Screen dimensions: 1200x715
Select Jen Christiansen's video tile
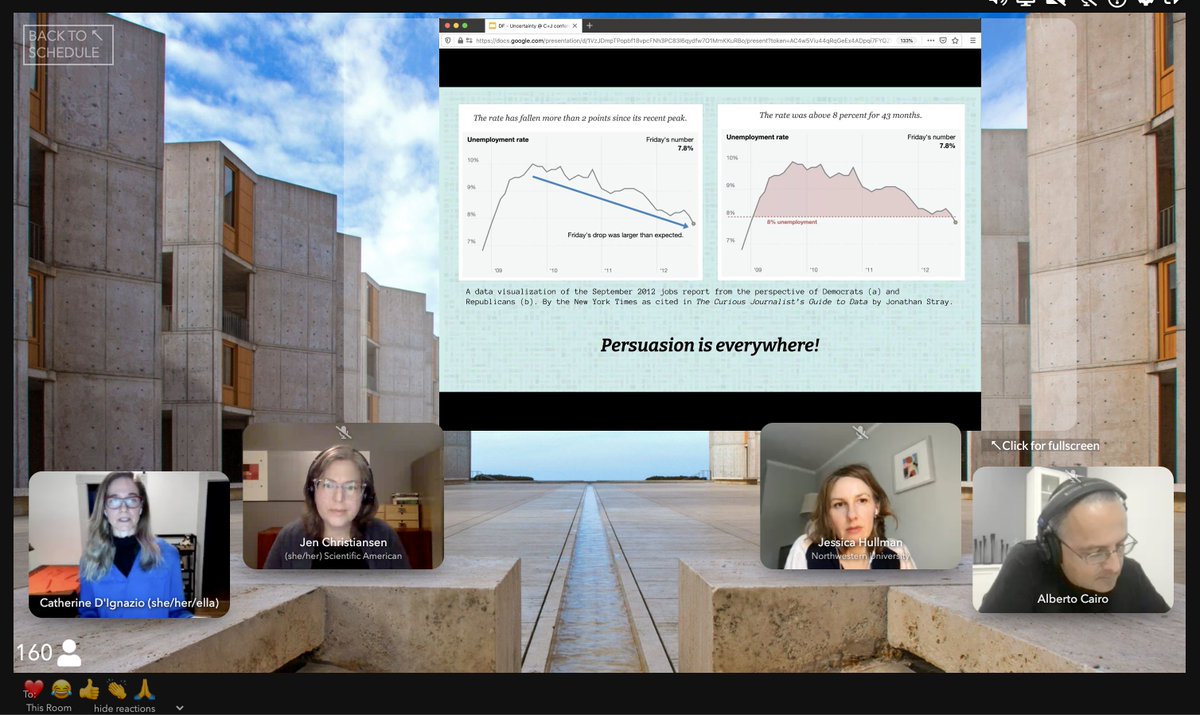click(x=343, y=496)
